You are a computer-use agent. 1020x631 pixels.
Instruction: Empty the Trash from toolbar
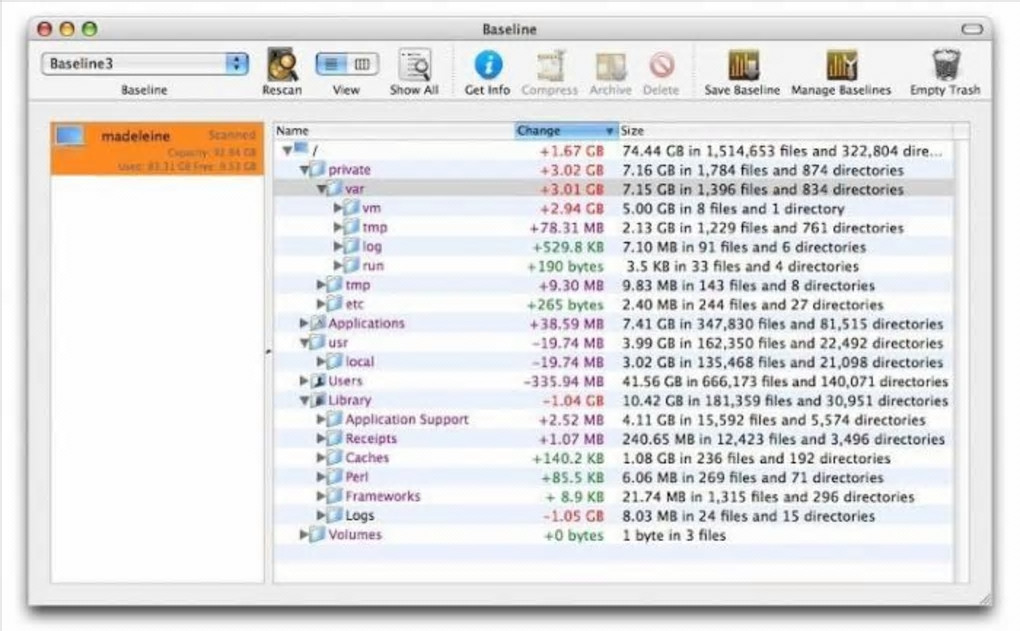(x=945, y=65)
